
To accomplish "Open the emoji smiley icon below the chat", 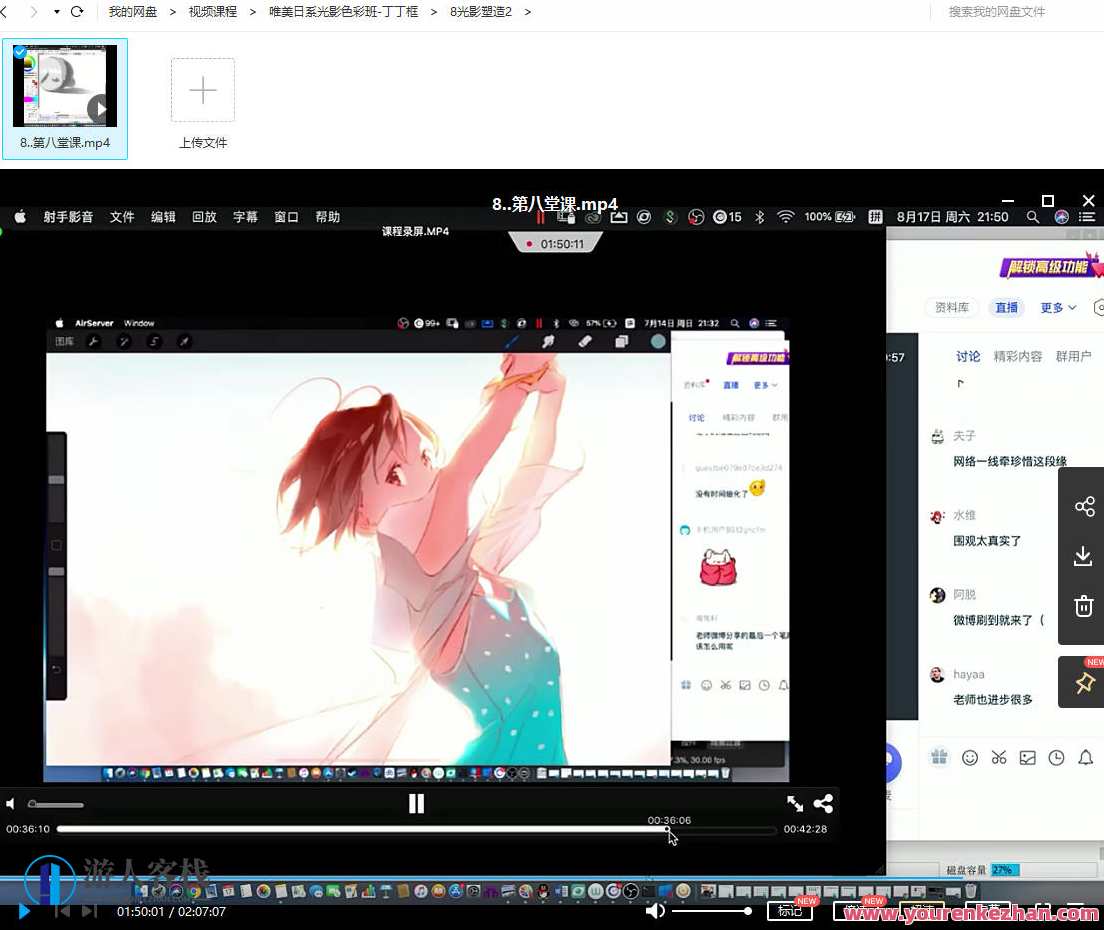I will pos(969,757).
